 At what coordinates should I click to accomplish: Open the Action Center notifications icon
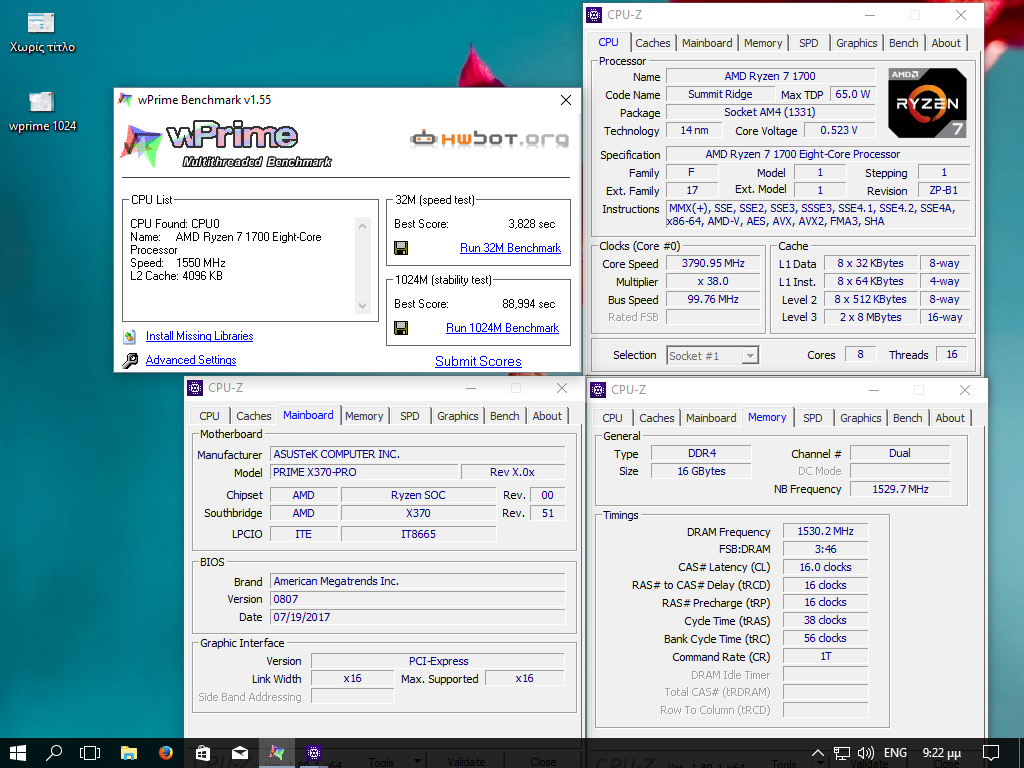coord(991,753)
